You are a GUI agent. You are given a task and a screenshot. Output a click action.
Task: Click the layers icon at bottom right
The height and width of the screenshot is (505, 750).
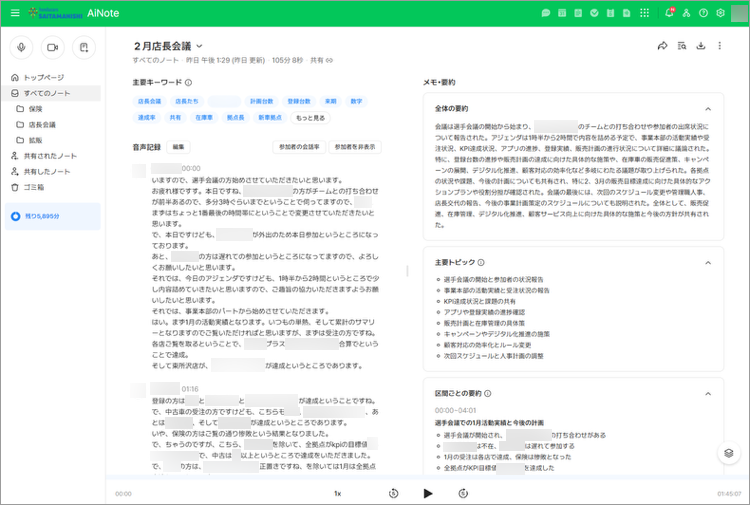[x=729, y=453]
